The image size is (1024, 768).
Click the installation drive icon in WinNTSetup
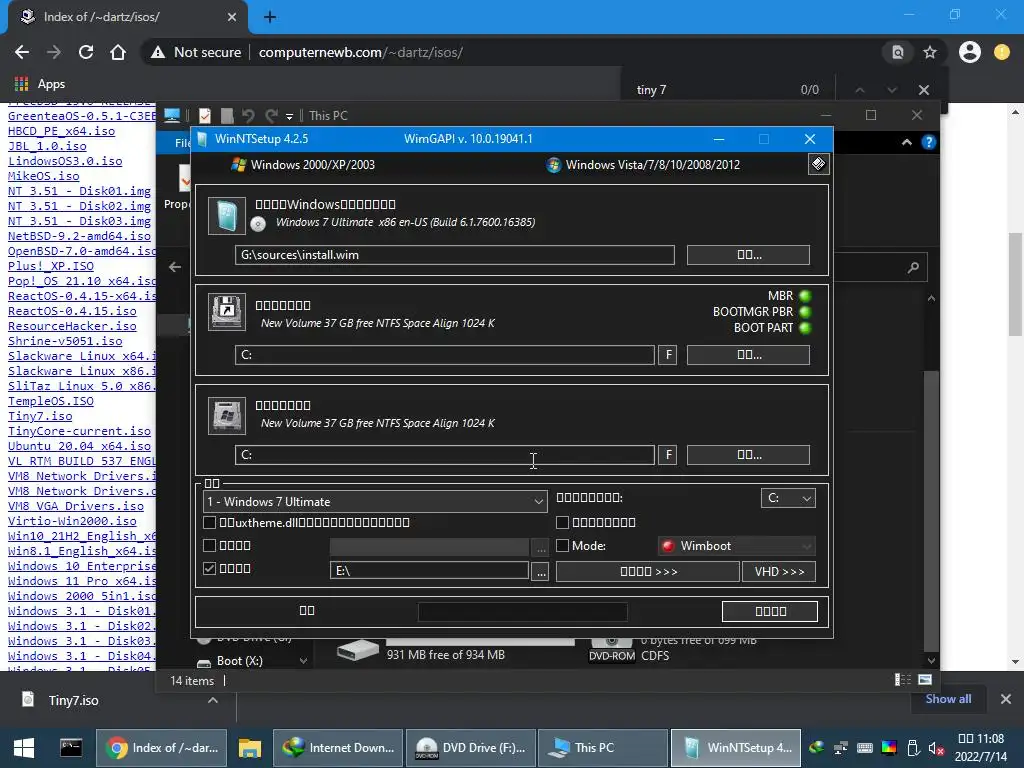(x=227, y=415)
